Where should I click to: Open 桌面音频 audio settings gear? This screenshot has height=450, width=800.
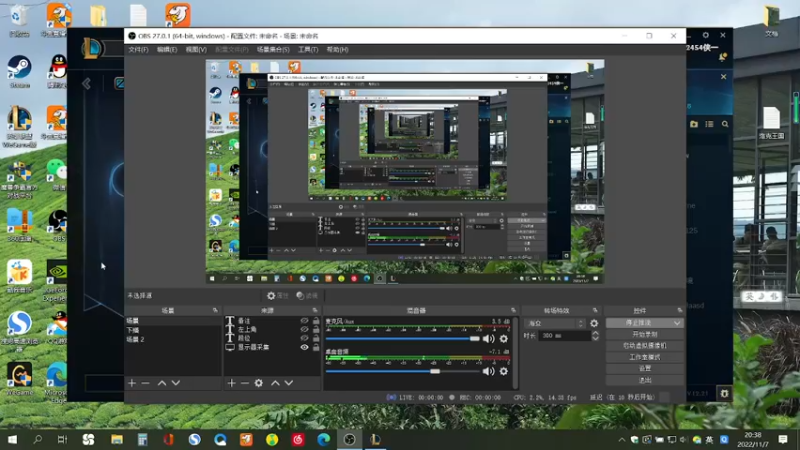(x=504, y=371)
